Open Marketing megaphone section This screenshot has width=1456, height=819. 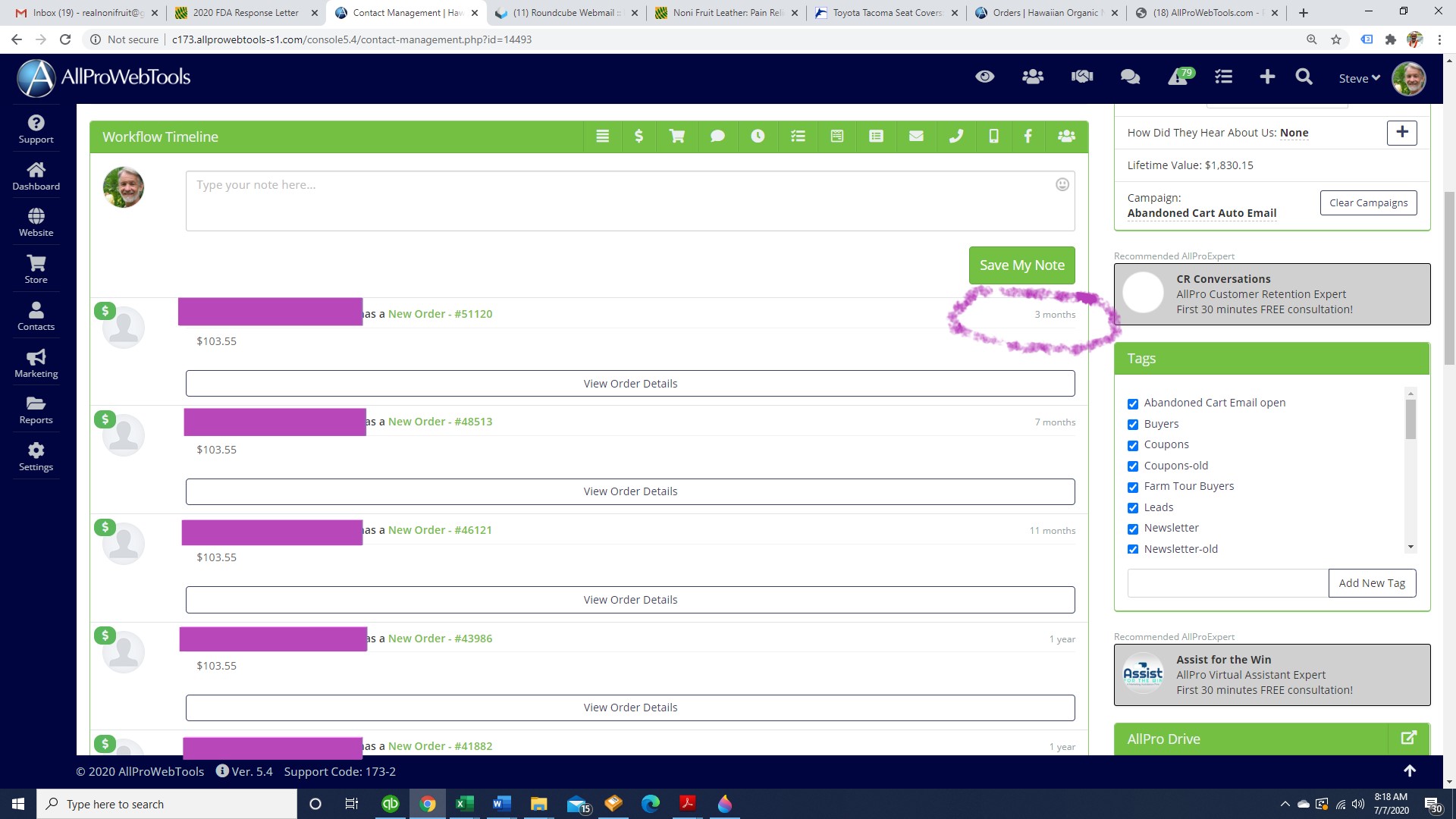pyautogui.click(x=36, y=363)
